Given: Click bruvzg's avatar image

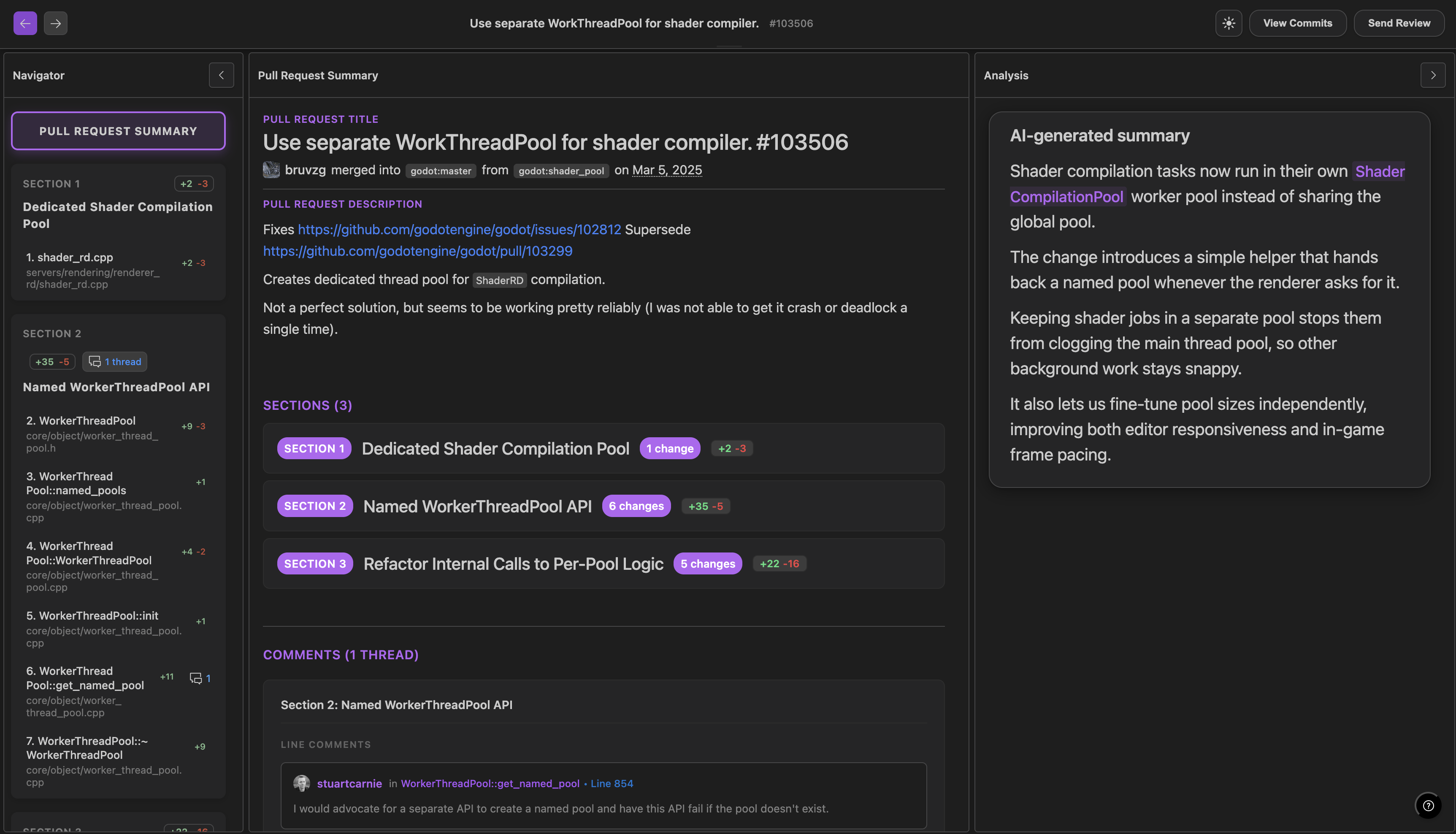Looking at the screenshot, I should click(271, 170).
